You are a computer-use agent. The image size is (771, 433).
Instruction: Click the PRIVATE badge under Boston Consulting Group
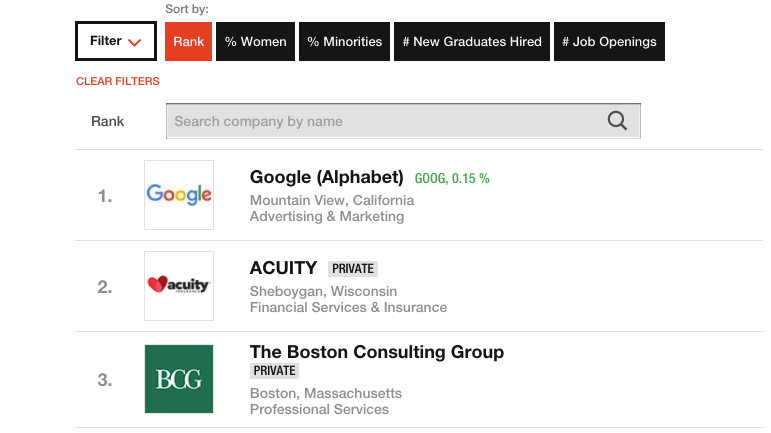tap(274, 371)
